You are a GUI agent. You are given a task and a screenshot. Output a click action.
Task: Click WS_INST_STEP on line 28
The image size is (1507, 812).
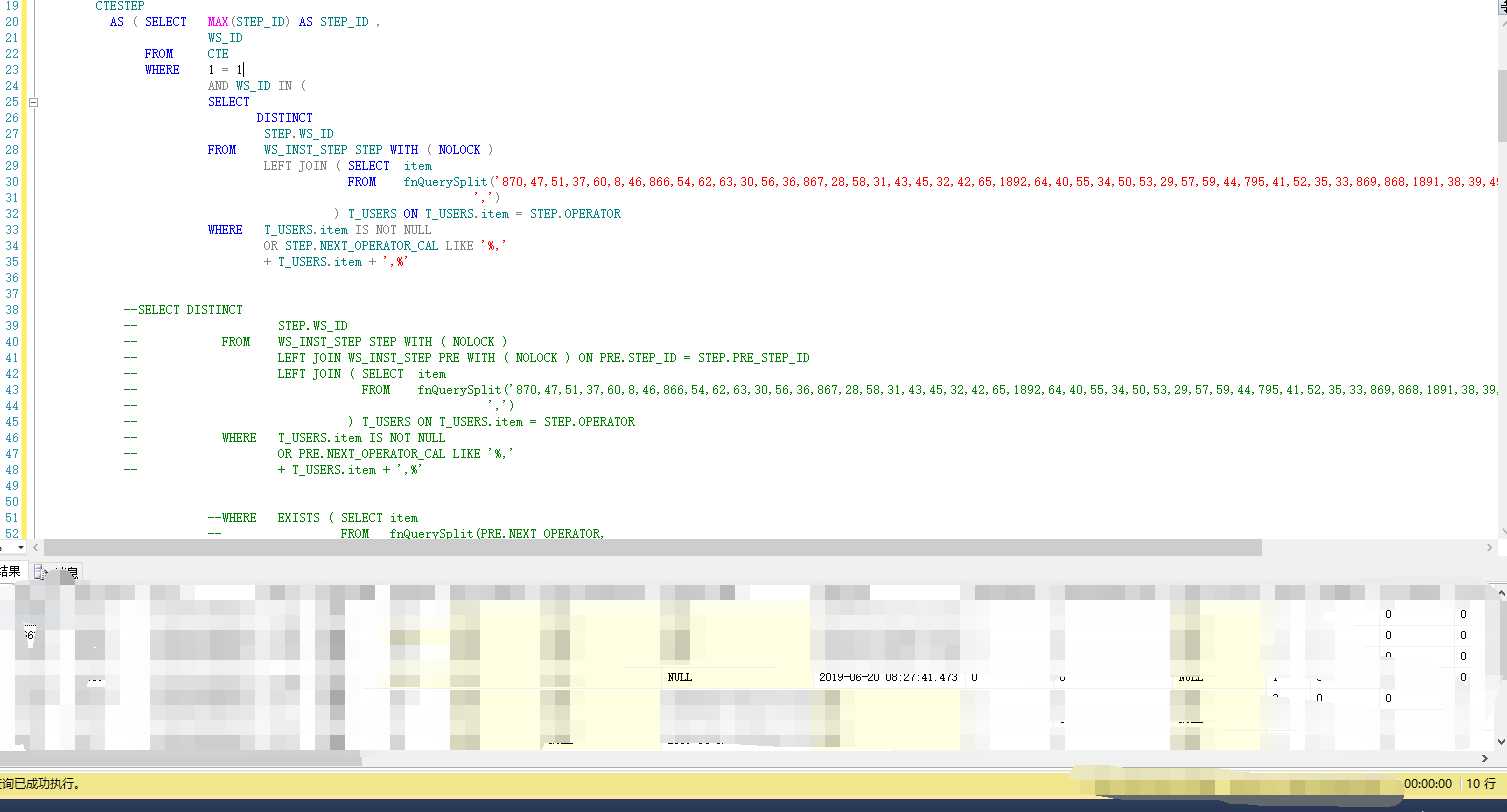[306, 150]
